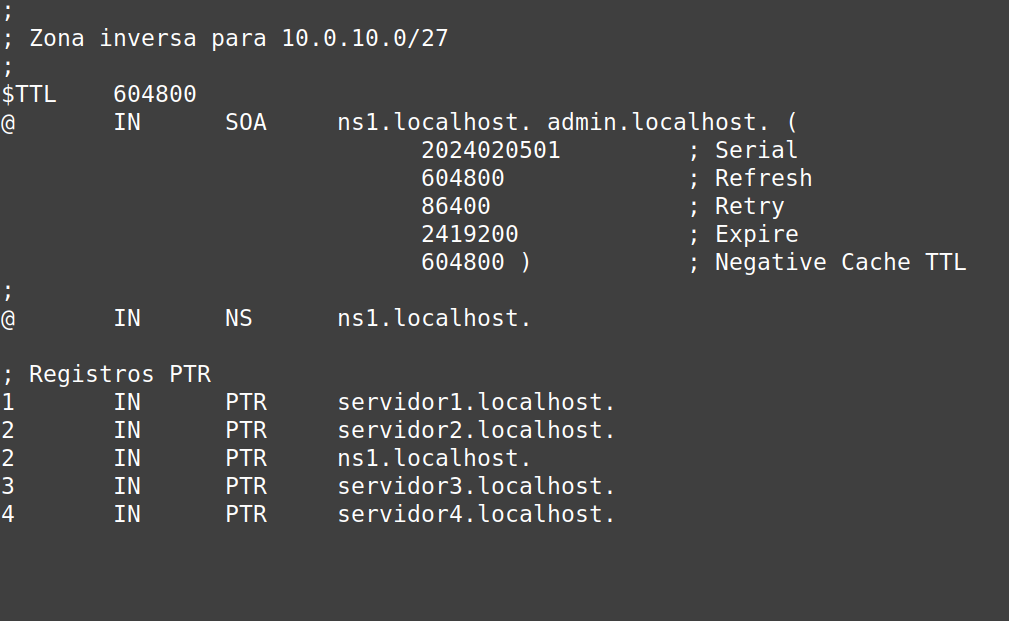Screen dimensions: 1009x621
Task: Click ns1.localhost. on the NS record line
Action: click(x=434, y=319)
